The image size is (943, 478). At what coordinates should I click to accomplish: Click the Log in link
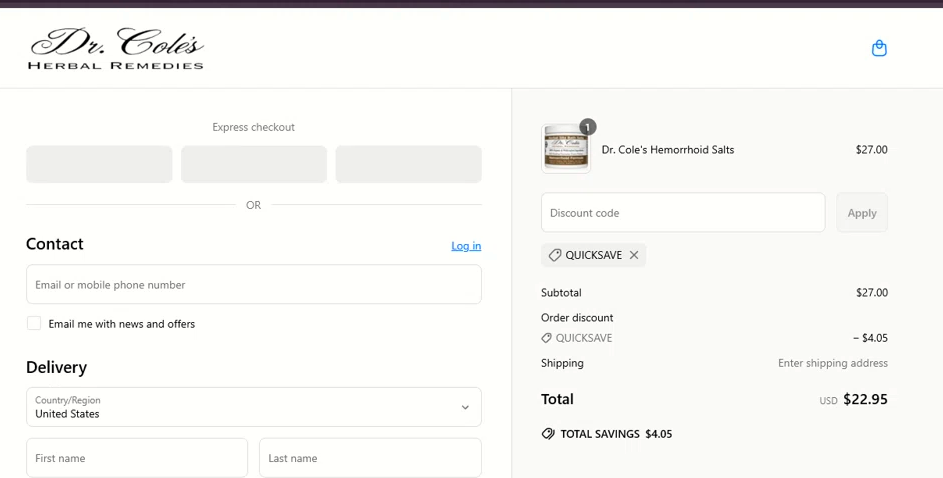pyautogui.click(x=466, y=246)
